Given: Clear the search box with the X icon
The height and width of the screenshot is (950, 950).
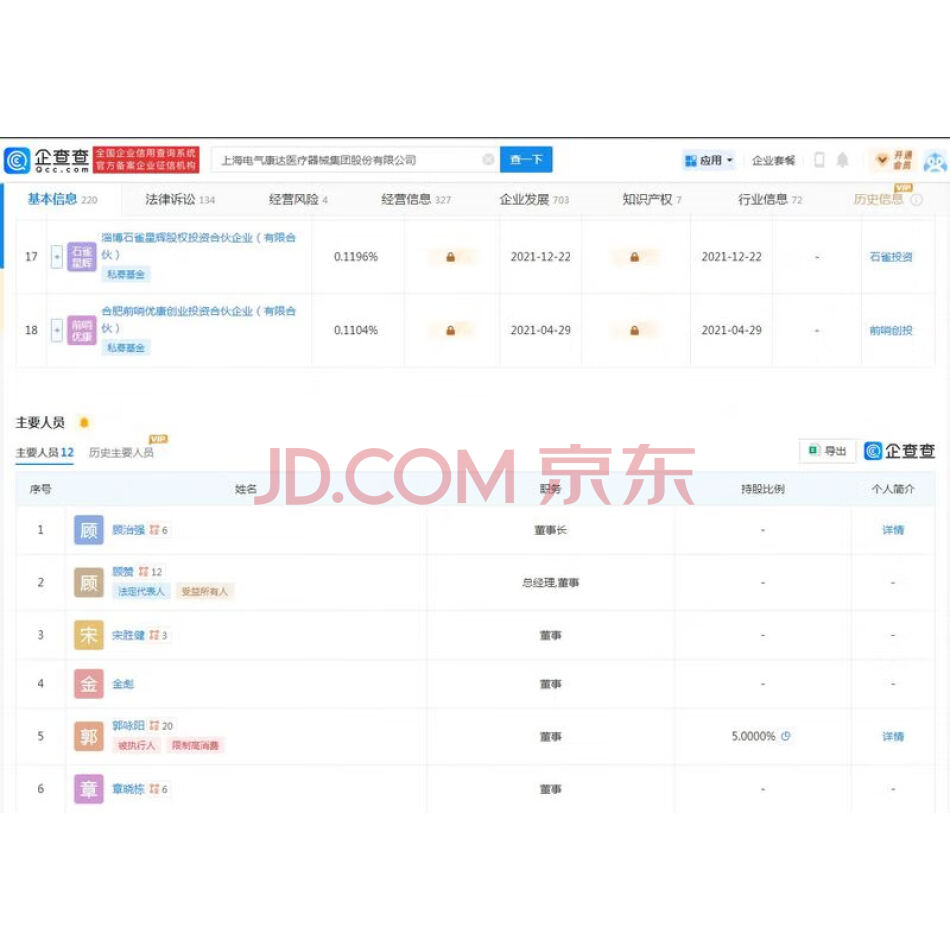Looking at the screenshot, I should (x=488, y=159).
